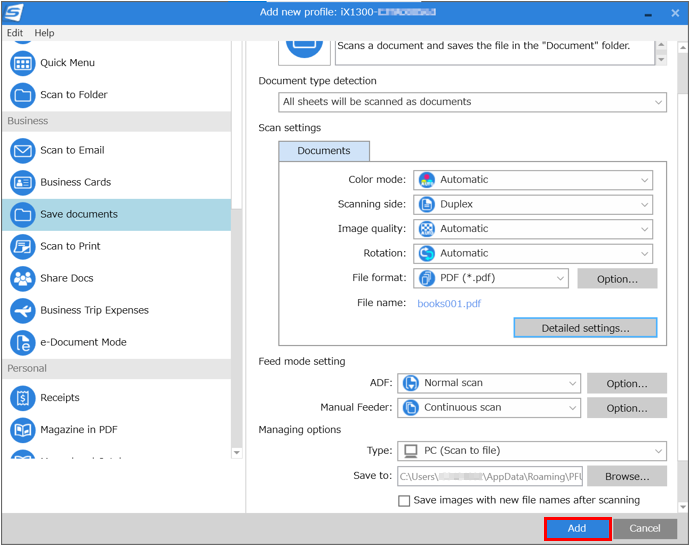
Task: Click the Color mode Automatic icon
Action: tap(426, 180)
